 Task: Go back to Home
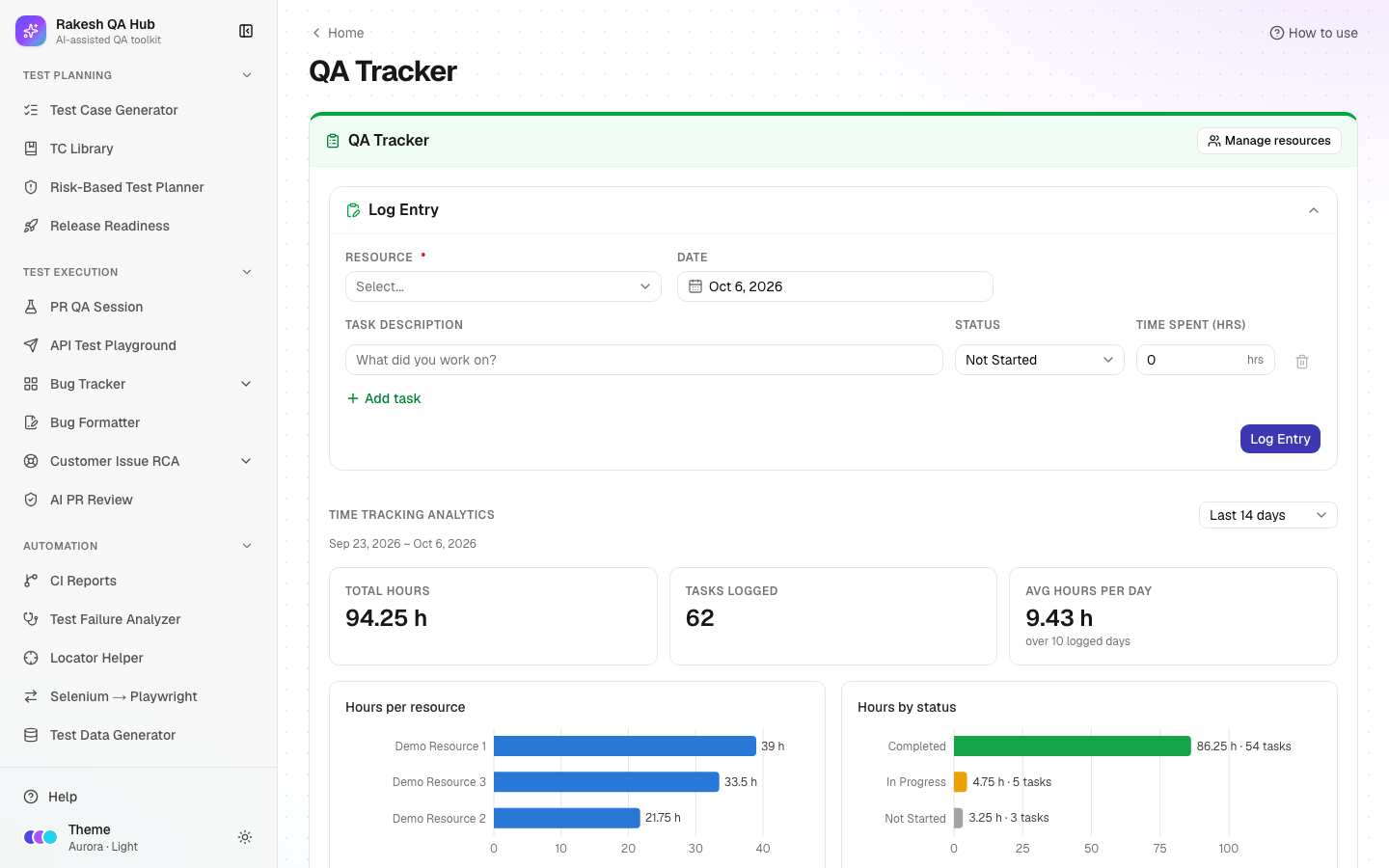[338, 33]
